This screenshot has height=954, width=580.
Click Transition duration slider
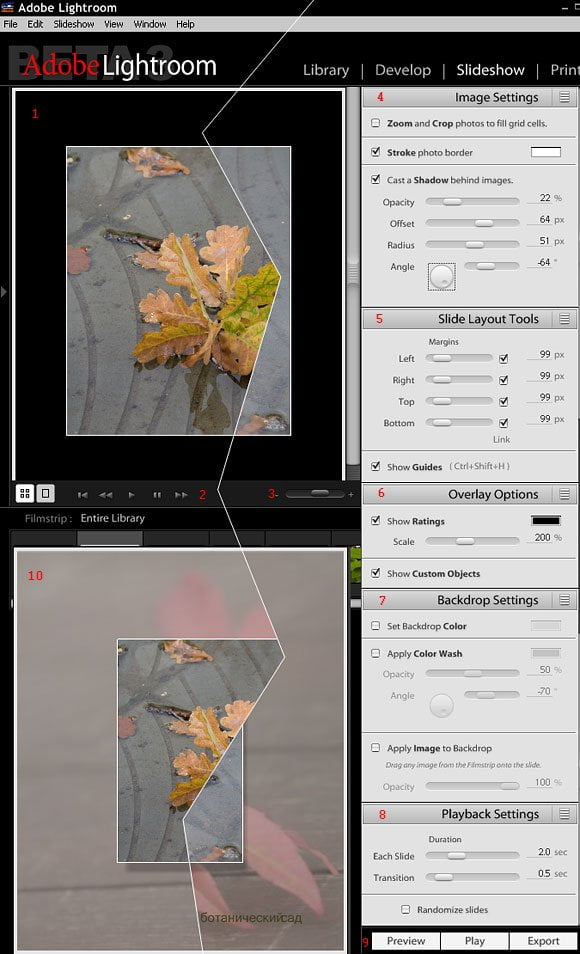click(472, 877)
